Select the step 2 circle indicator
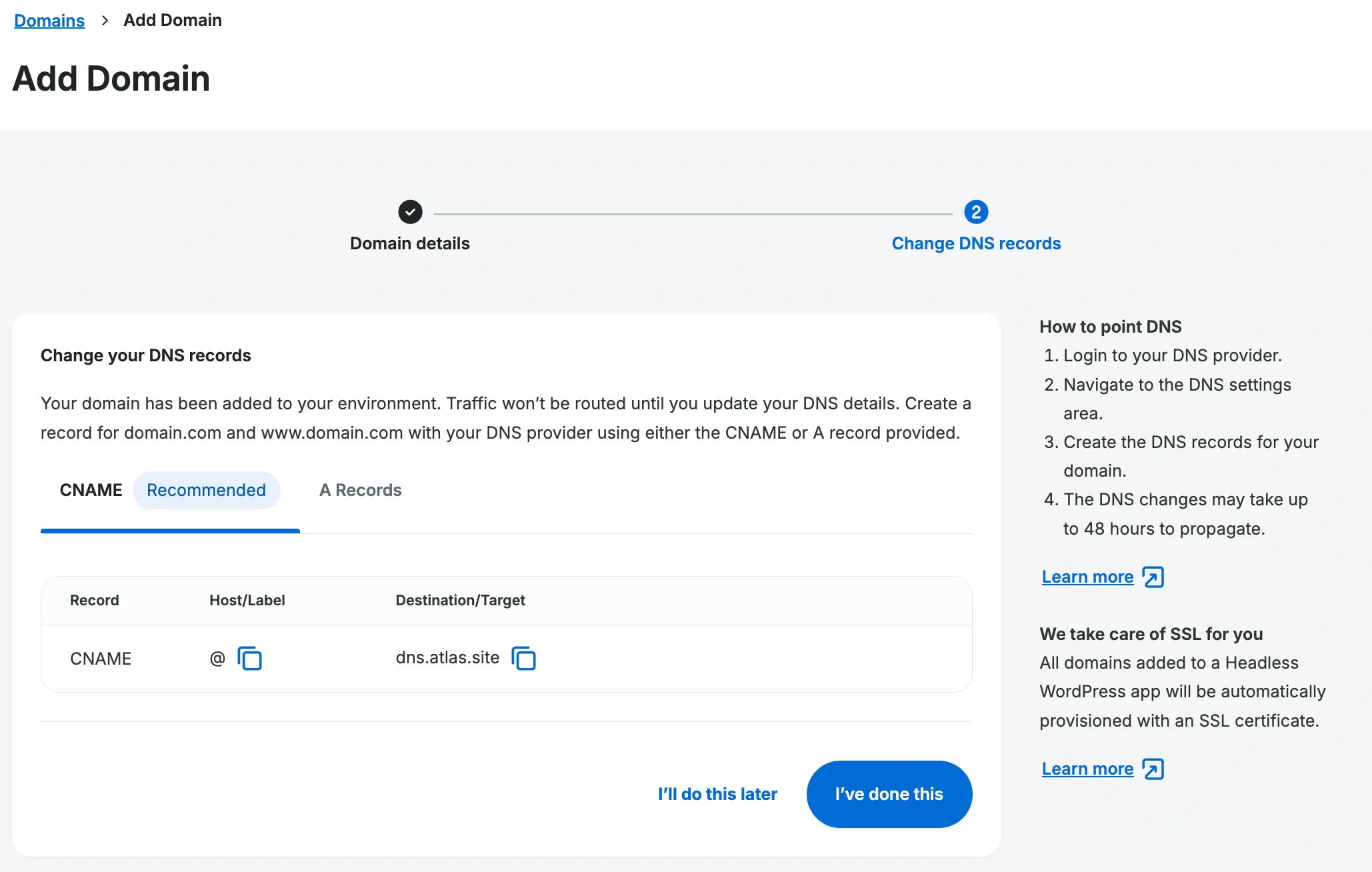1372x872 pixels. (x=975, y=212)
